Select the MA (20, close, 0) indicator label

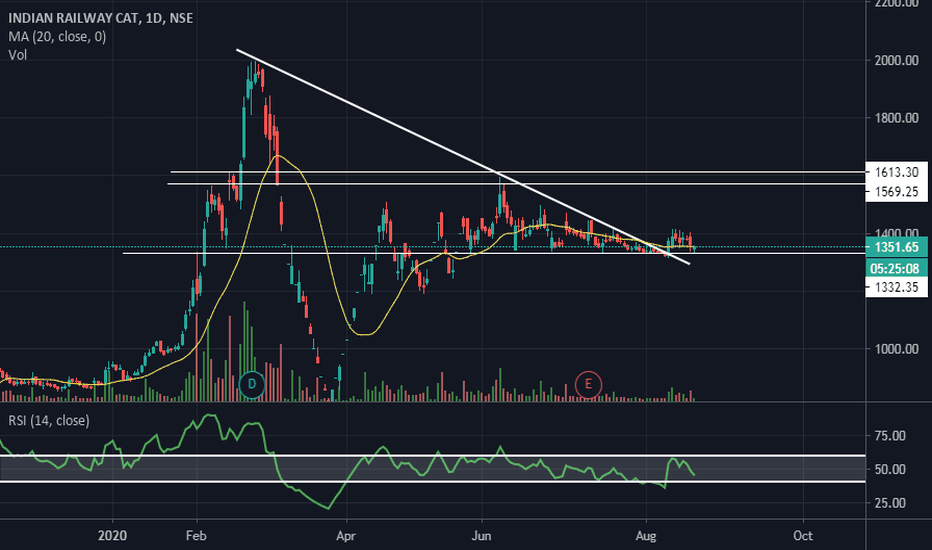tap(57, 36)
